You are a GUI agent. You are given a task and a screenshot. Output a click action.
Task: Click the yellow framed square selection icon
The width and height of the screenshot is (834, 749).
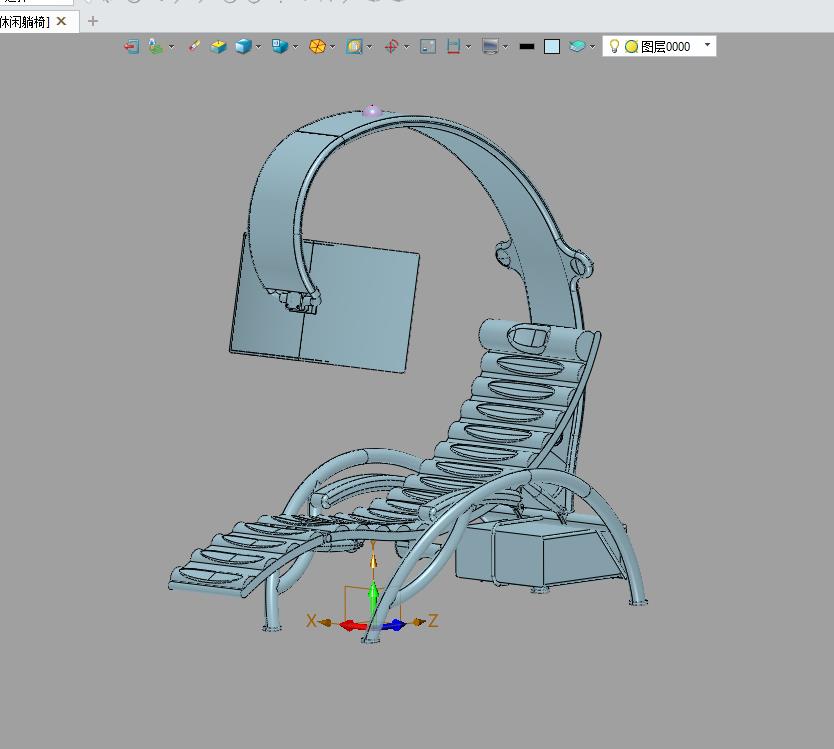coord(354,47)
